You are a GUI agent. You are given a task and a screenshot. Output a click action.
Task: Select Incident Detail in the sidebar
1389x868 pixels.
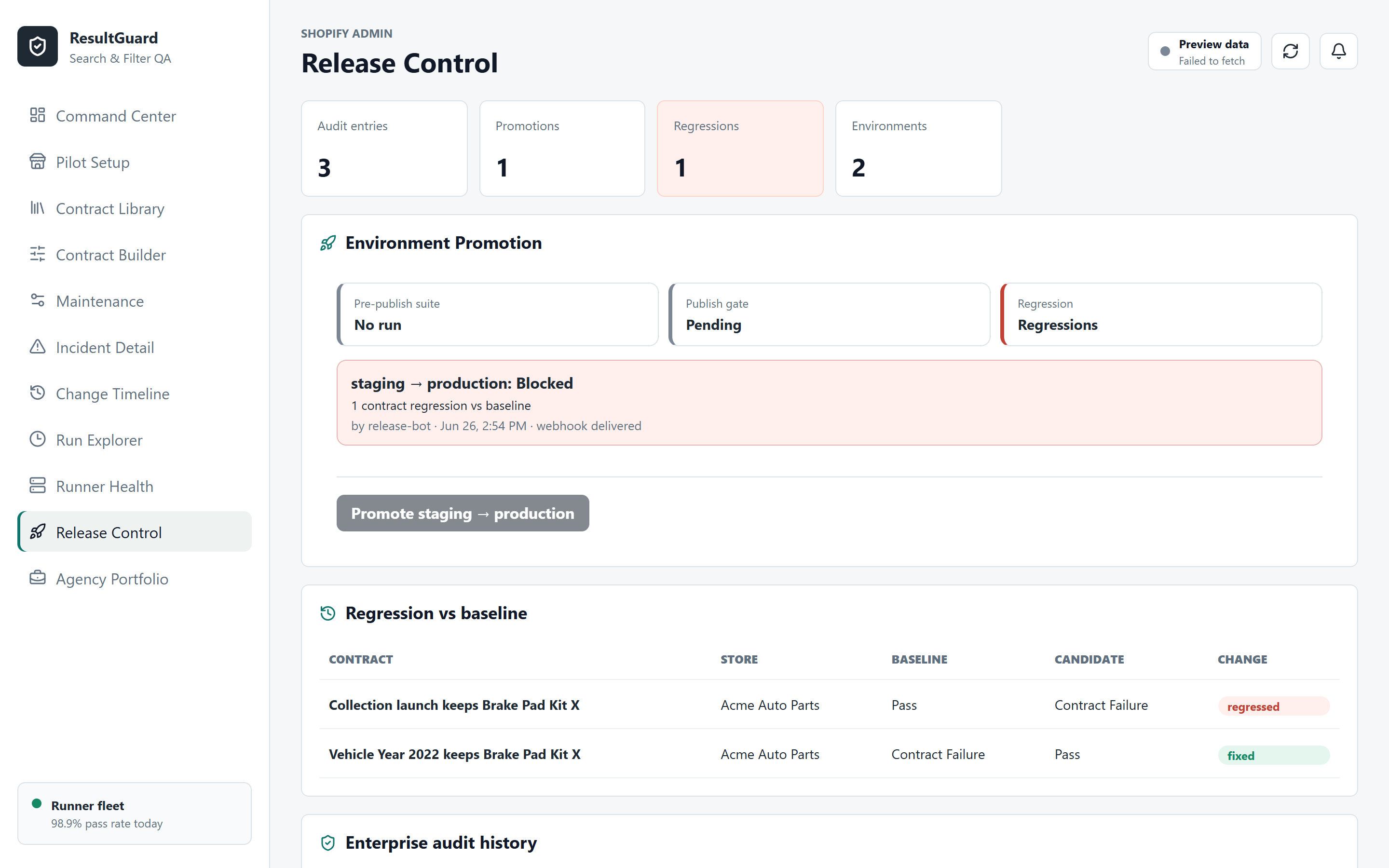point(135,347)
